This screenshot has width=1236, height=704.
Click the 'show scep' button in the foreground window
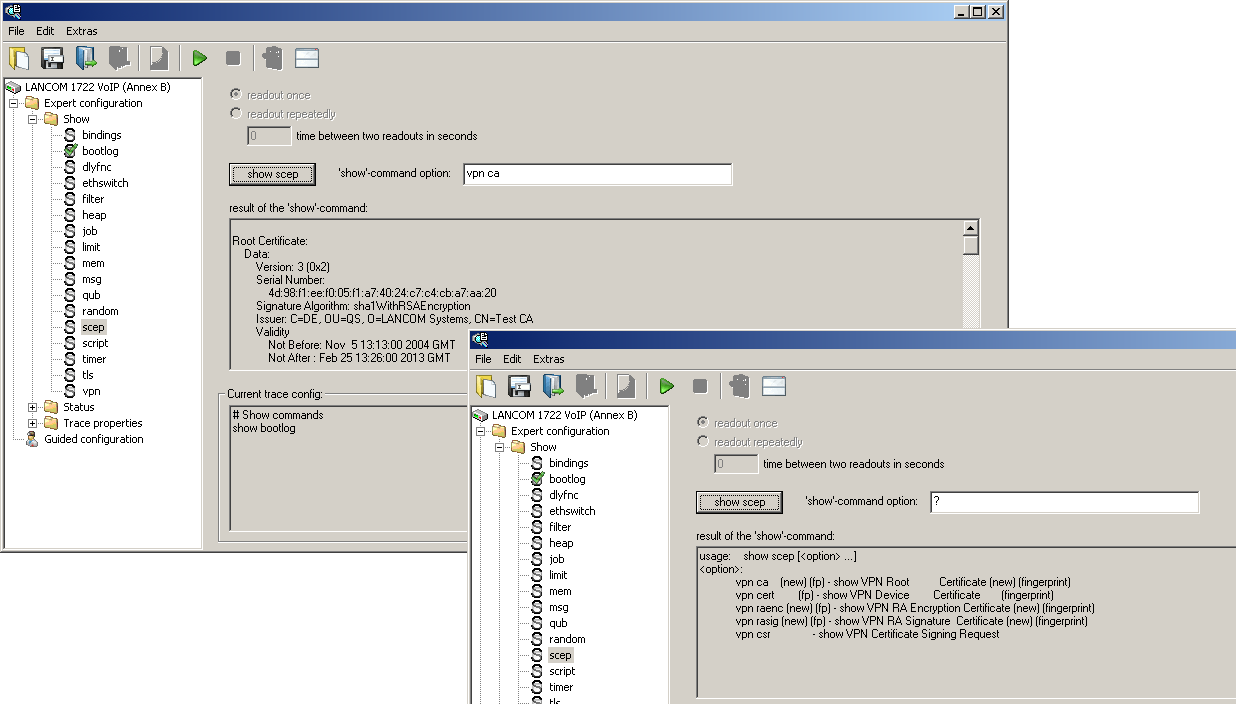(739, 502)
